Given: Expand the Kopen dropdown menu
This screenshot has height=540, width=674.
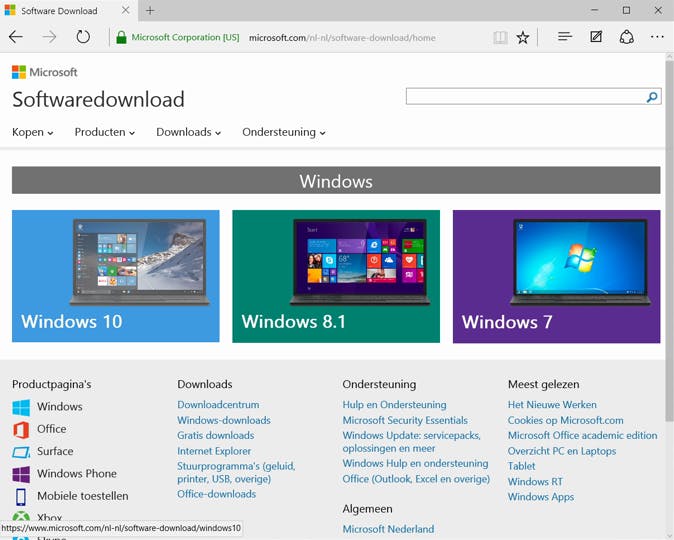Looking at the screenshot, I should pos(33,132).
